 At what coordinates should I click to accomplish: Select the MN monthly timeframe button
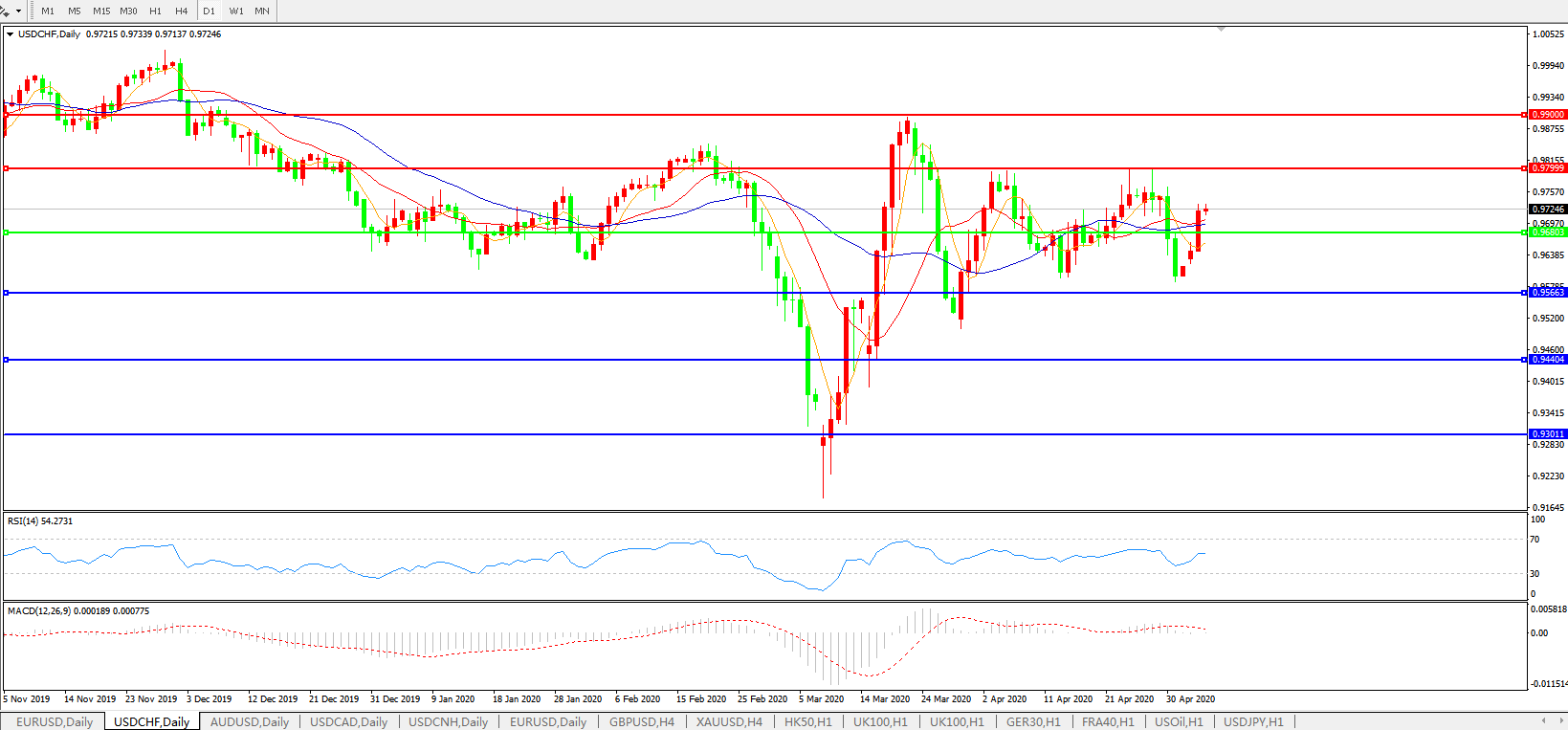[x=262, y=11]
